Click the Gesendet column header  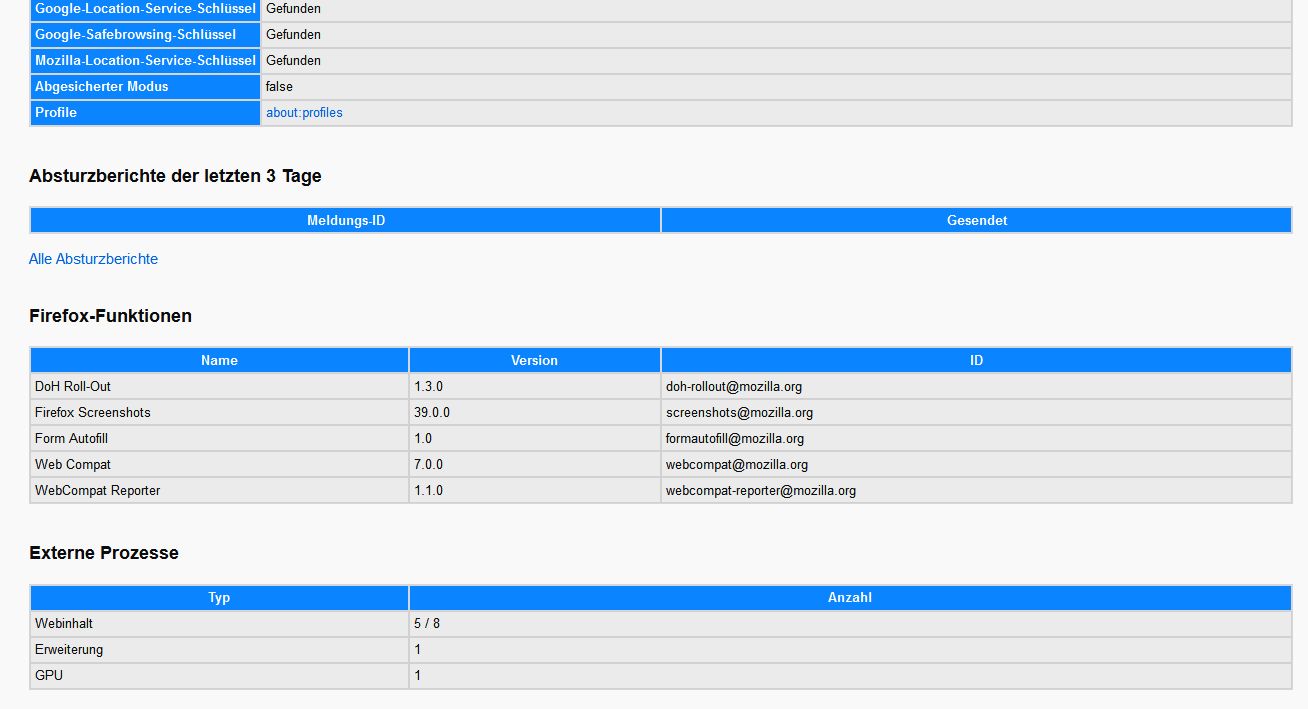tap(976, 220)
